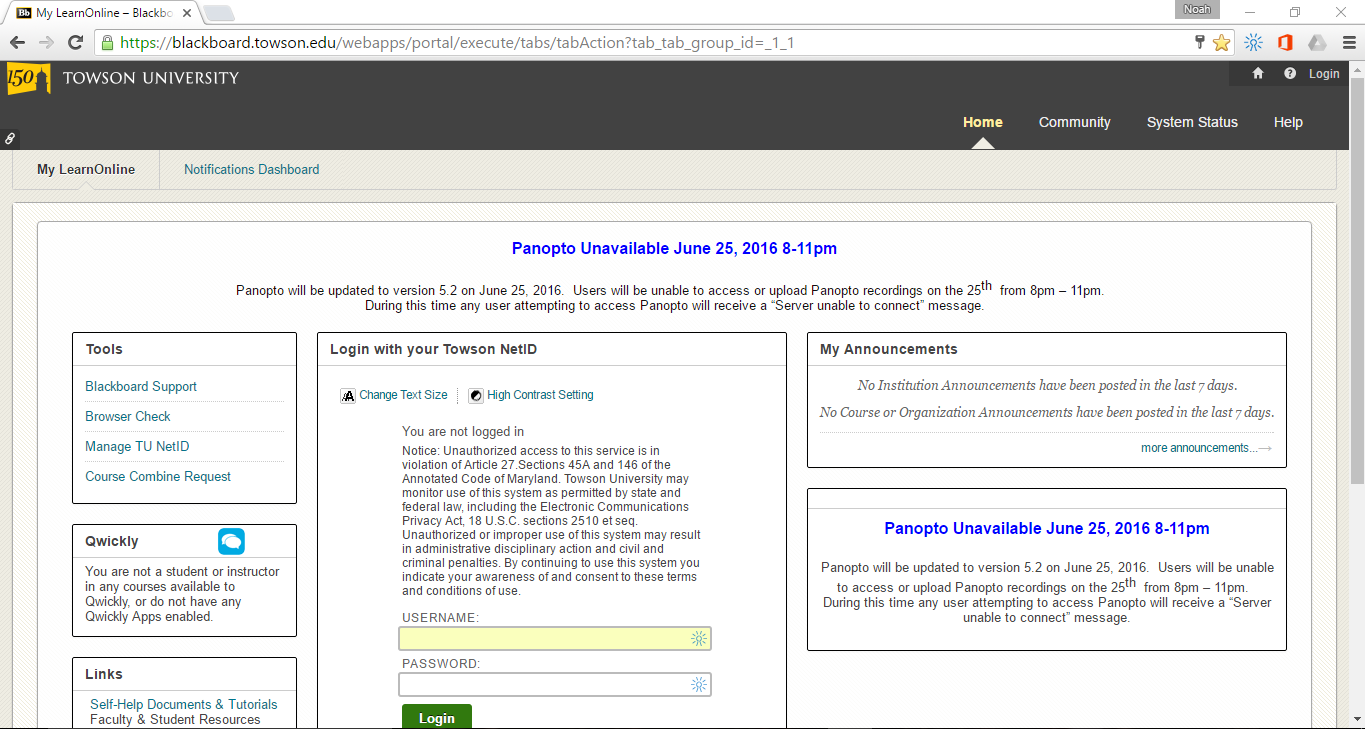The height and width of the screenshot is (729, 1365).
Task: Open the help question mark icon
Action: (1290, 73)
